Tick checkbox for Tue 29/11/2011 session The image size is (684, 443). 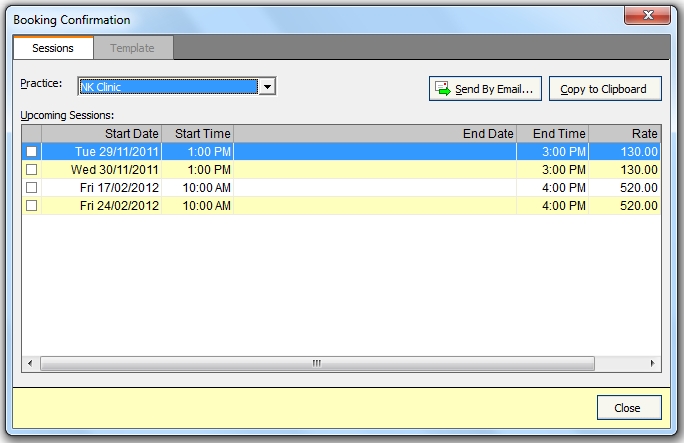coord(32,151)
